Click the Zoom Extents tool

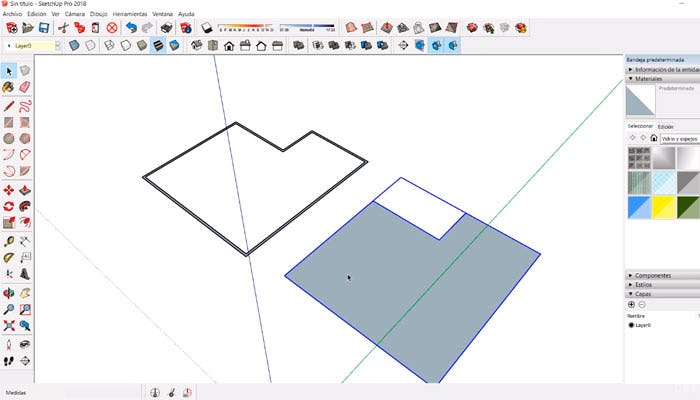(x=8, y=325)
